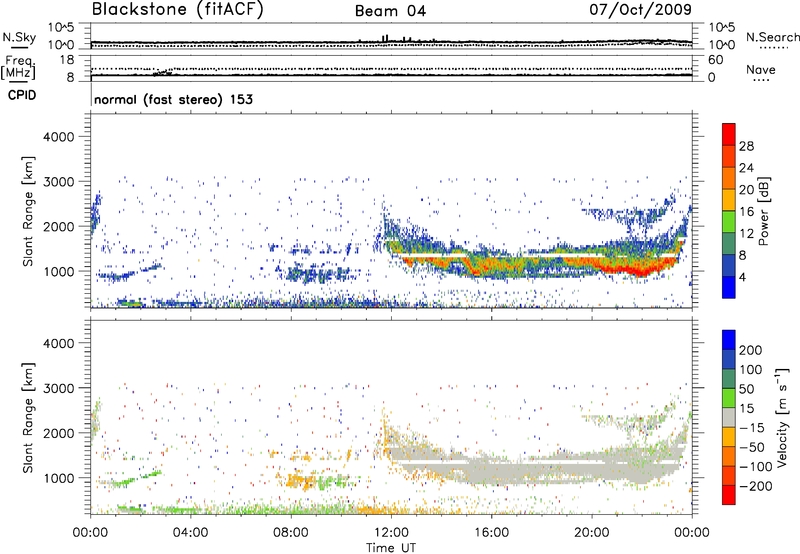The width and height of the screenshot is (800, 554).
Task: Click the "60" tick on Nave axis
Action: (715, 60)
